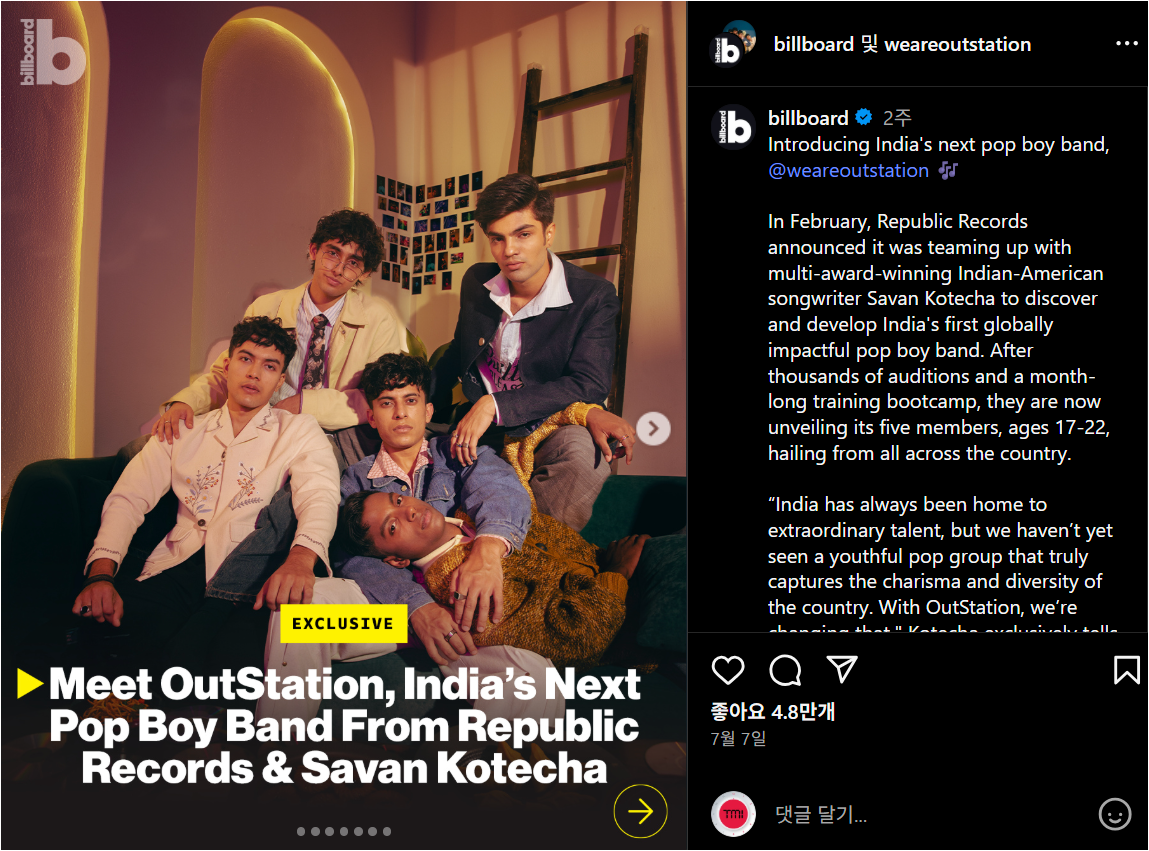
Task: Open weareoutstation profile from post header
Action: 957,45
